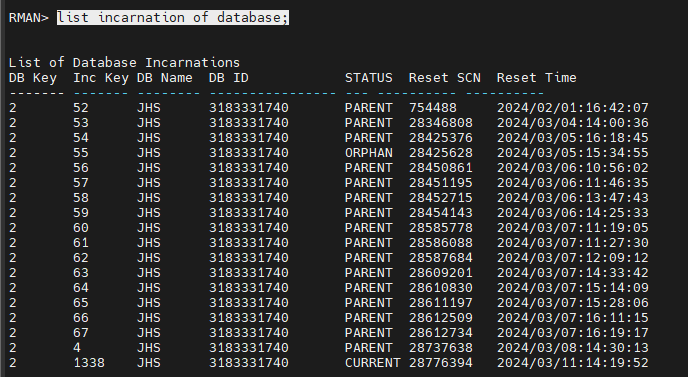Click Inc Key value 58

click(81, 198)
